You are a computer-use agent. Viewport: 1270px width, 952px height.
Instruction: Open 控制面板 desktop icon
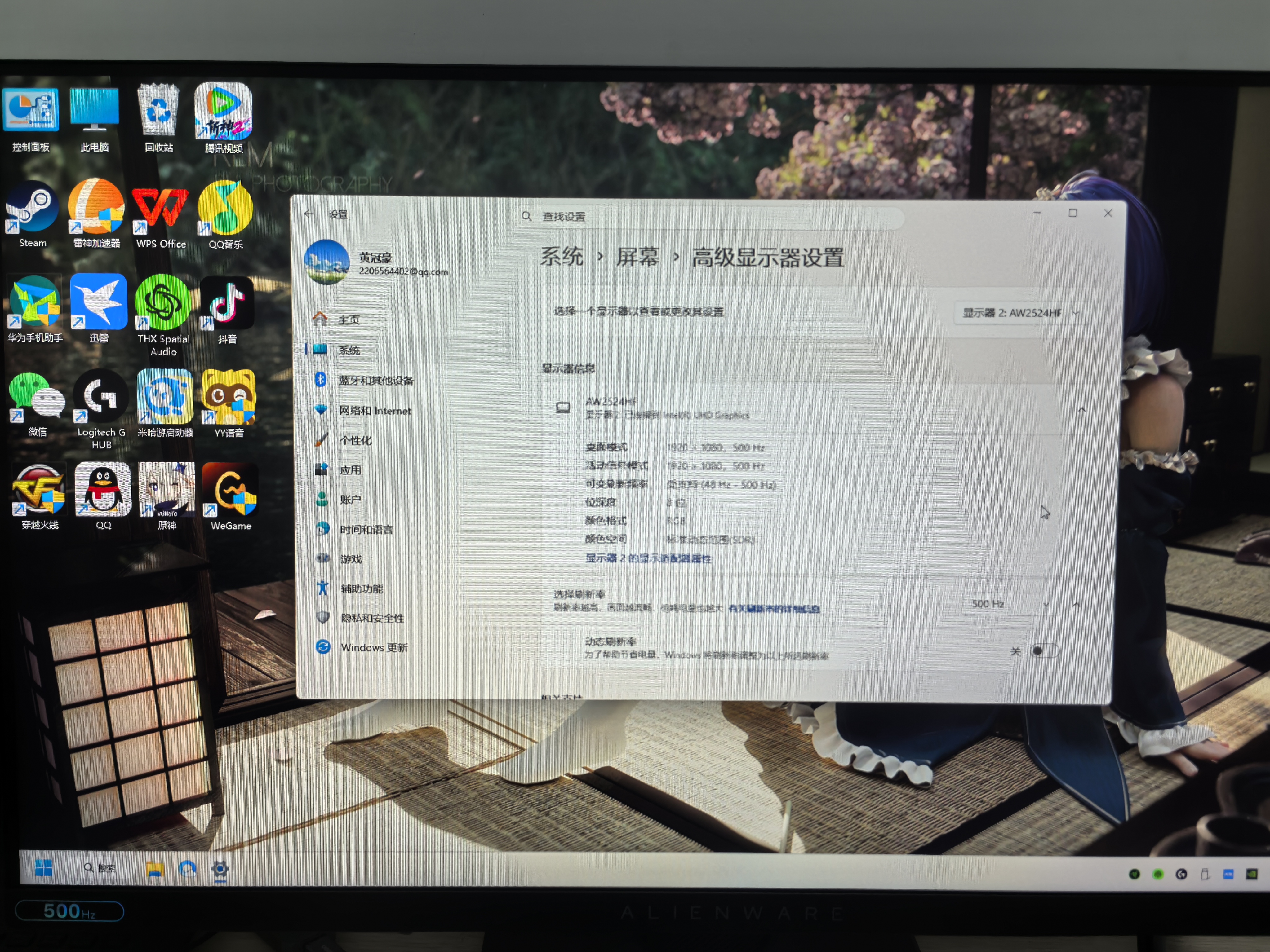click(31, 119)
